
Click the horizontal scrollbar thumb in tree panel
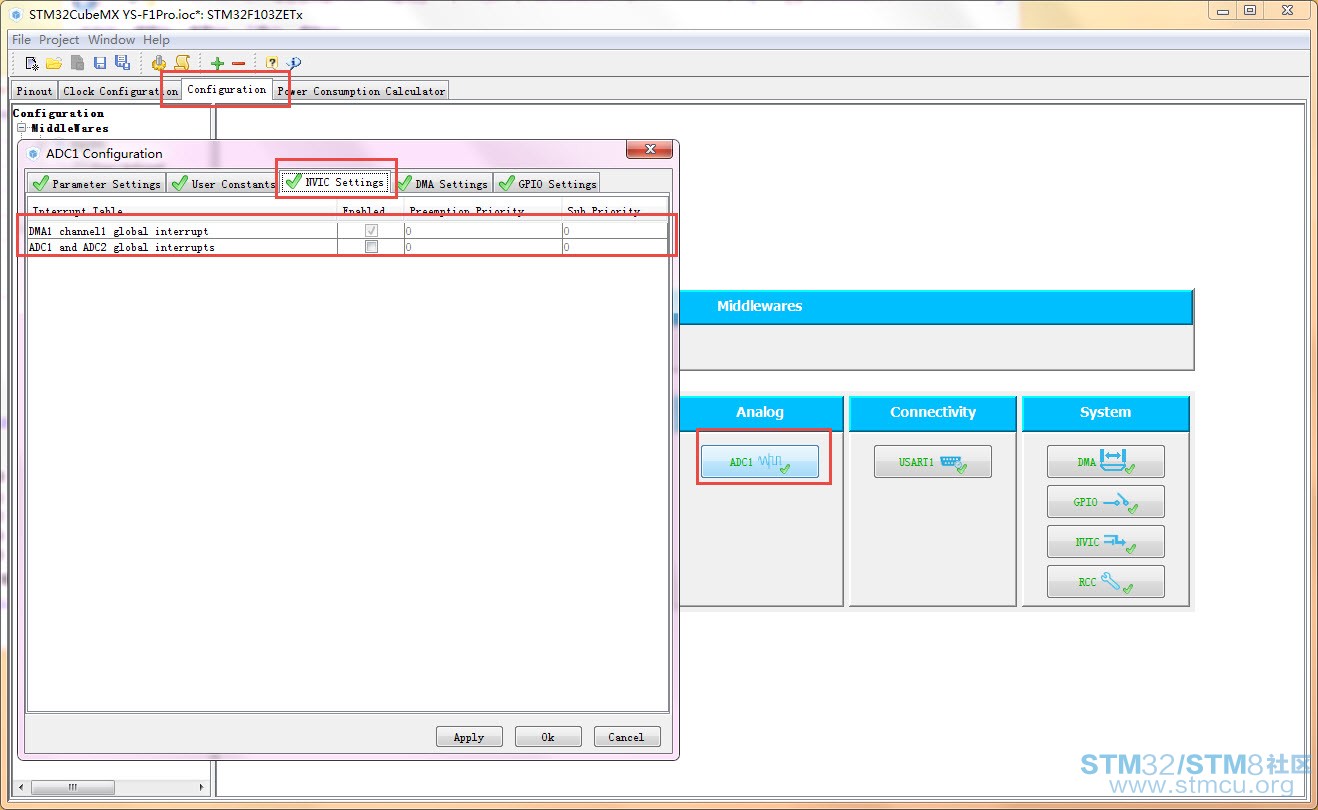(71, 787)
